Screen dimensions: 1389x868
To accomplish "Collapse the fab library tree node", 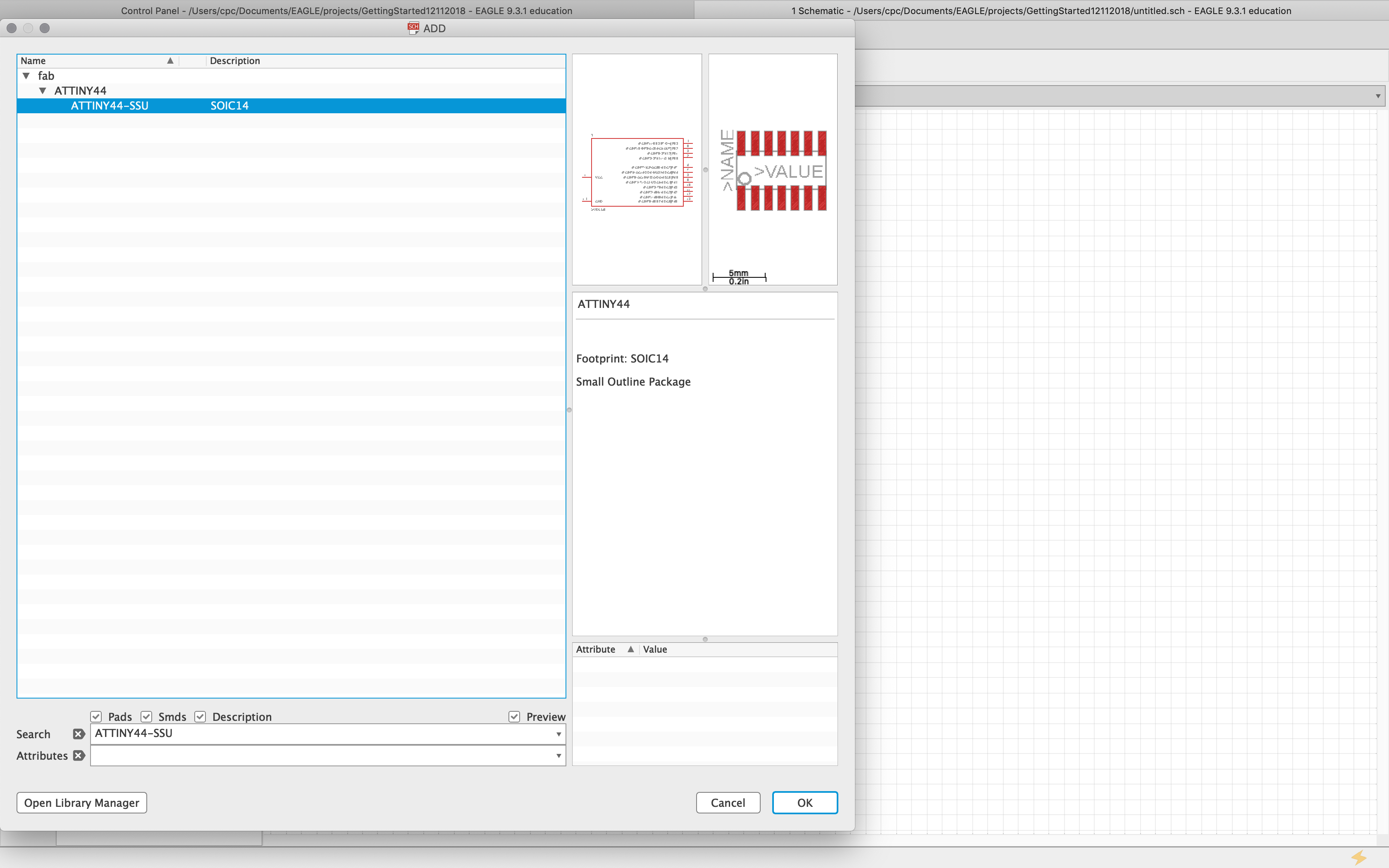I will tap(26, 76).
